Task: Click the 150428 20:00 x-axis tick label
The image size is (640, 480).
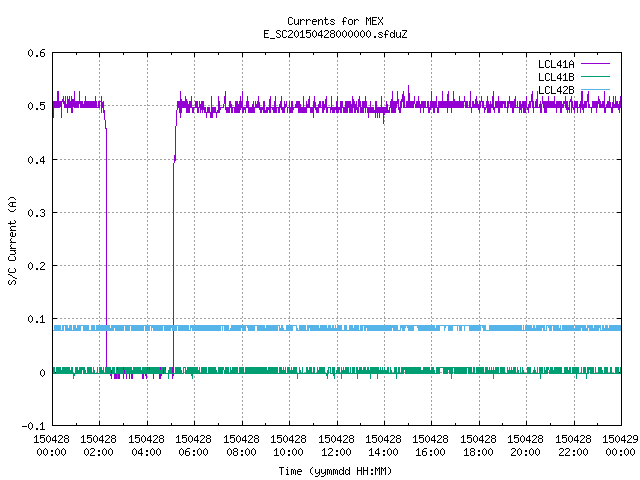Action: click(525, 446)
